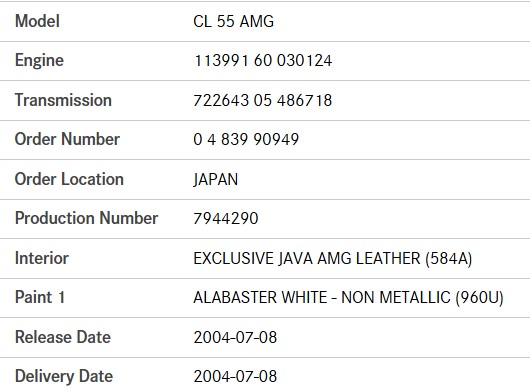Click the CL 55 AMG model value
Image resolution: width=530 pixels, height=391 pixels.
234,21
